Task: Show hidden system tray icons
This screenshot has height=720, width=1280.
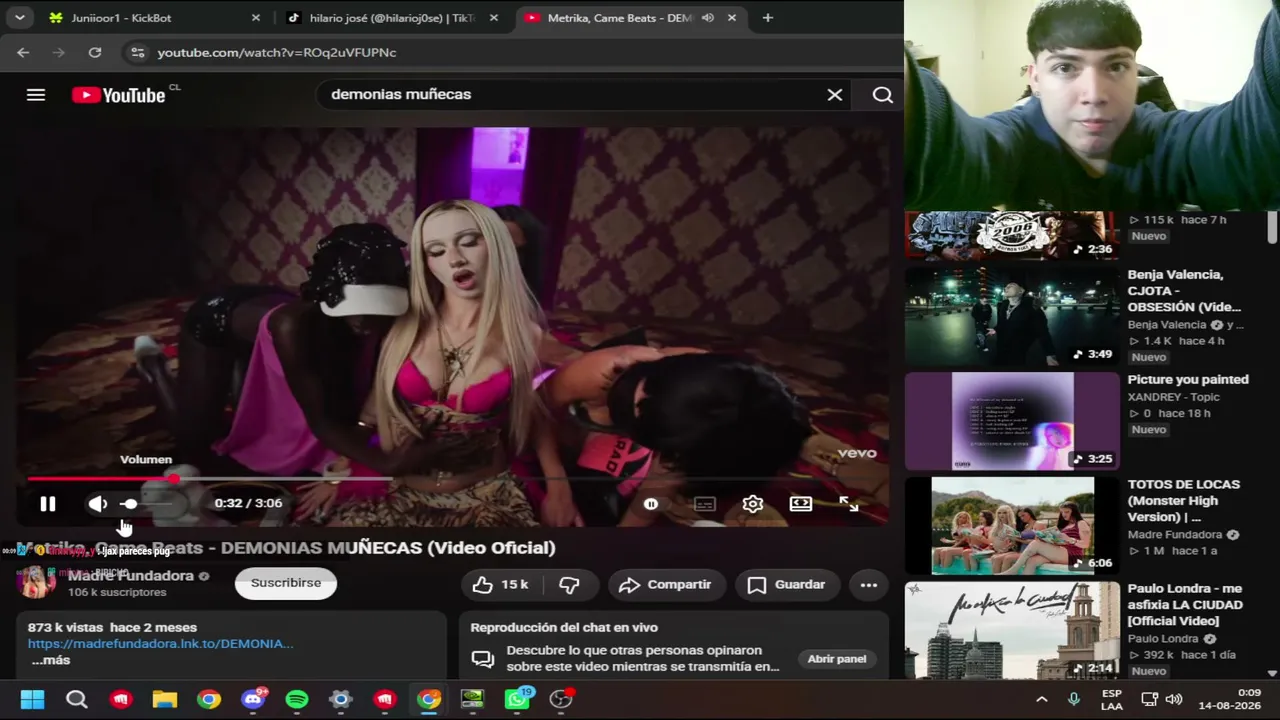Action: click(1041, 700)
